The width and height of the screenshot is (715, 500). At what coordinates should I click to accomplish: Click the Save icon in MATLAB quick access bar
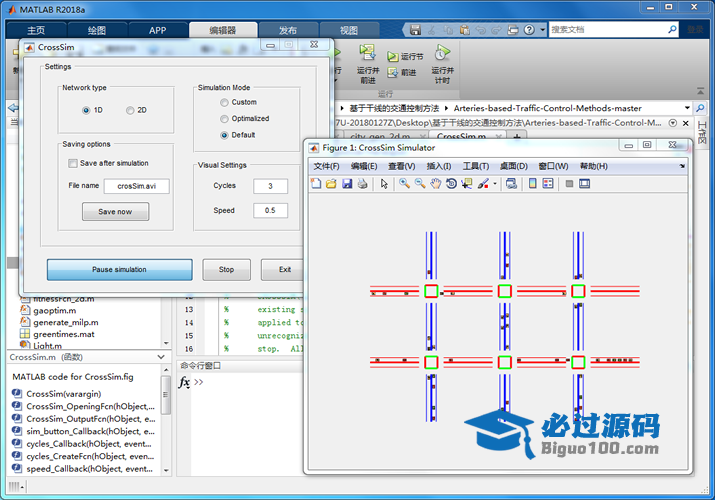[415, 30]
